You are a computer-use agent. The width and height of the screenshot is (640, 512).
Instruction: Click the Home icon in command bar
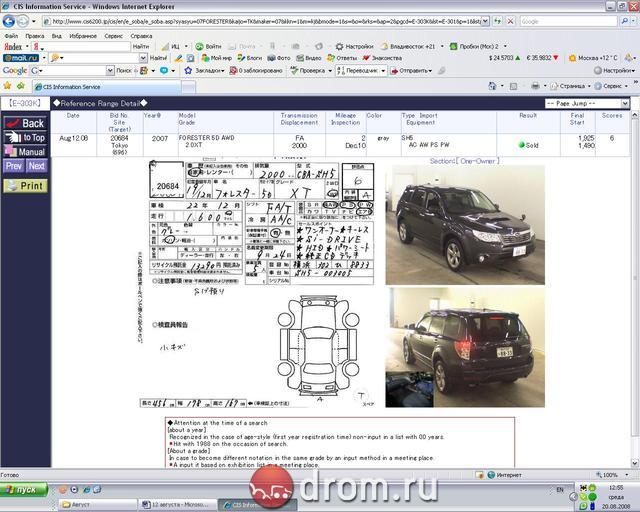coord(492,86)
